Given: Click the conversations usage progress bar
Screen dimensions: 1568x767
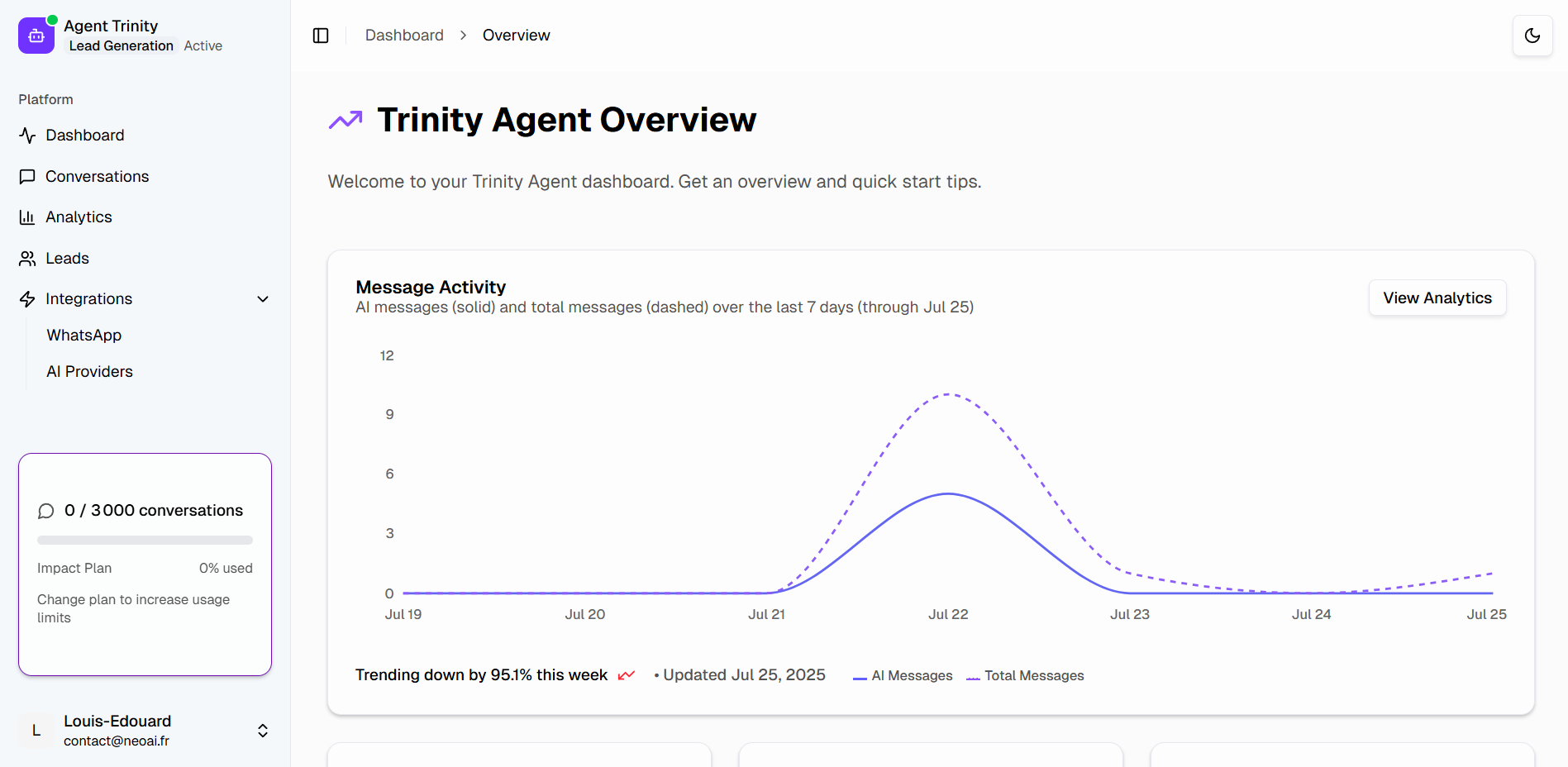Looking at the screenshot, I should tap(145, 541).
